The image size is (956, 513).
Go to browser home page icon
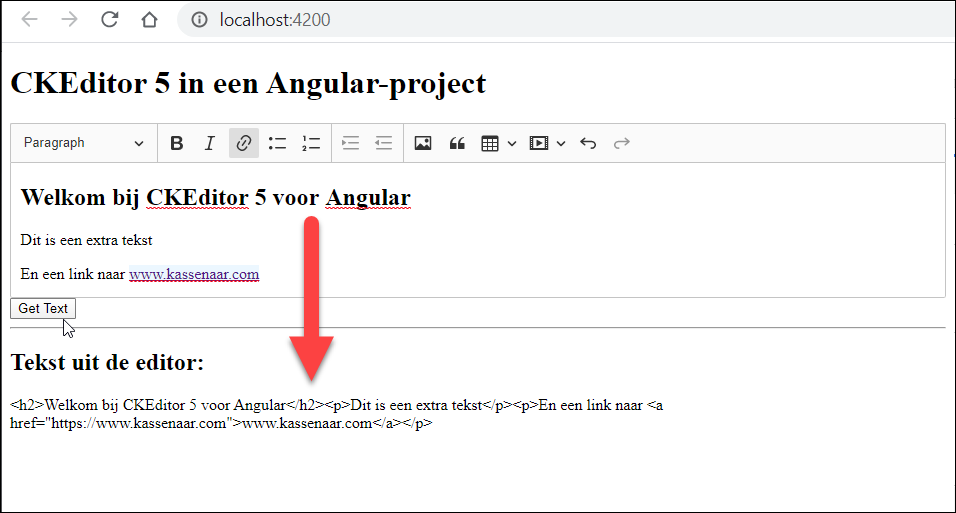pos(149,20)
